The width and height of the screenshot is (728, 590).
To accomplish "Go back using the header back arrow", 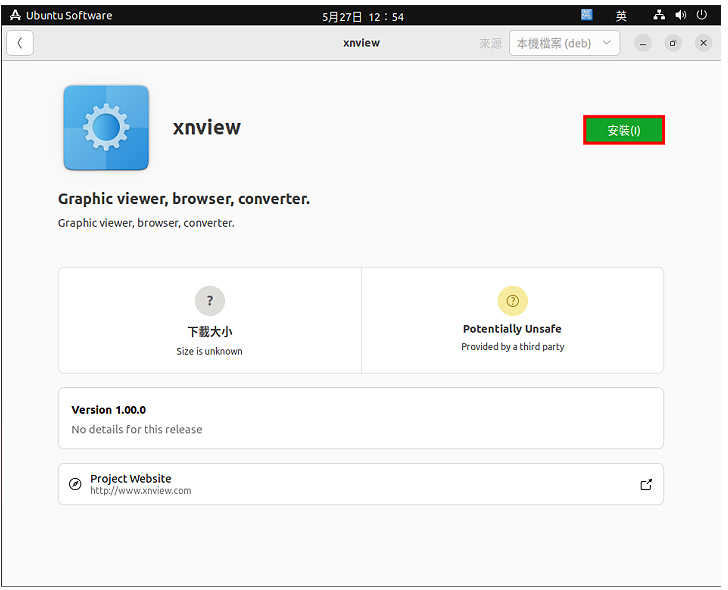I will click(20, 44).
